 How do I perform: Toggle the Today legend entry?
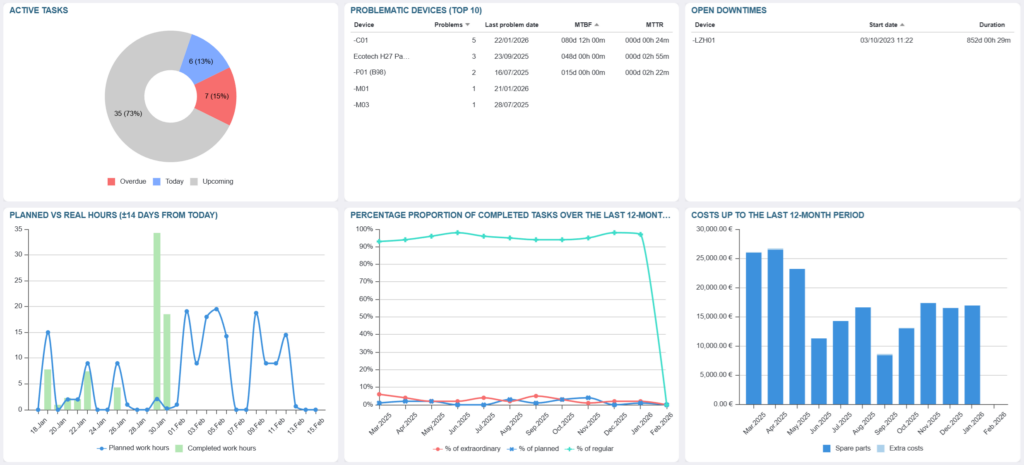tap(171, 181)
